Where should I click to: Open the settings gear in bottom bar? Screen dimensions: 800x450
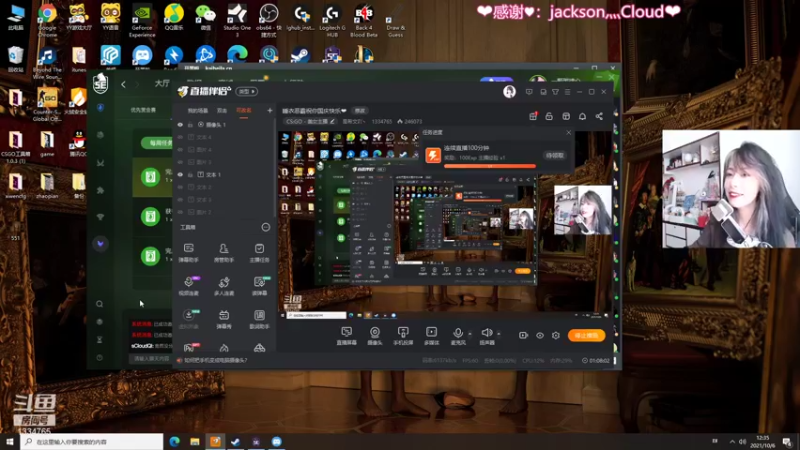click(556, 335)
